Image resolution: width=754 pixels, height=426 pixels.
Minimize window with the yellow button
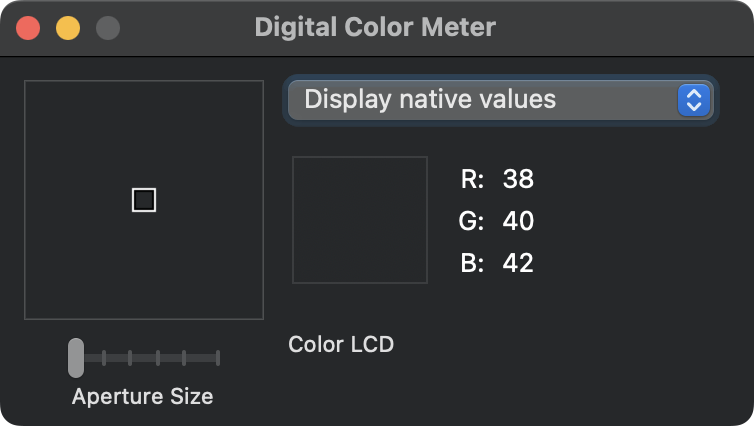coord(68,28)
